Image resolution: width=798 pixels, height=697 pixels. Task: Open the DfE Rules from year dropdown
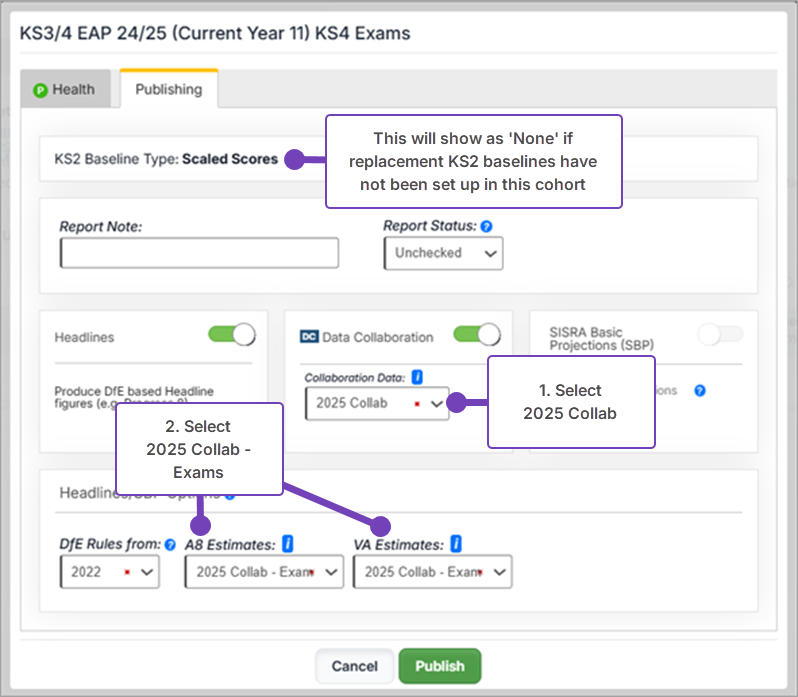[x=109, y=573]
